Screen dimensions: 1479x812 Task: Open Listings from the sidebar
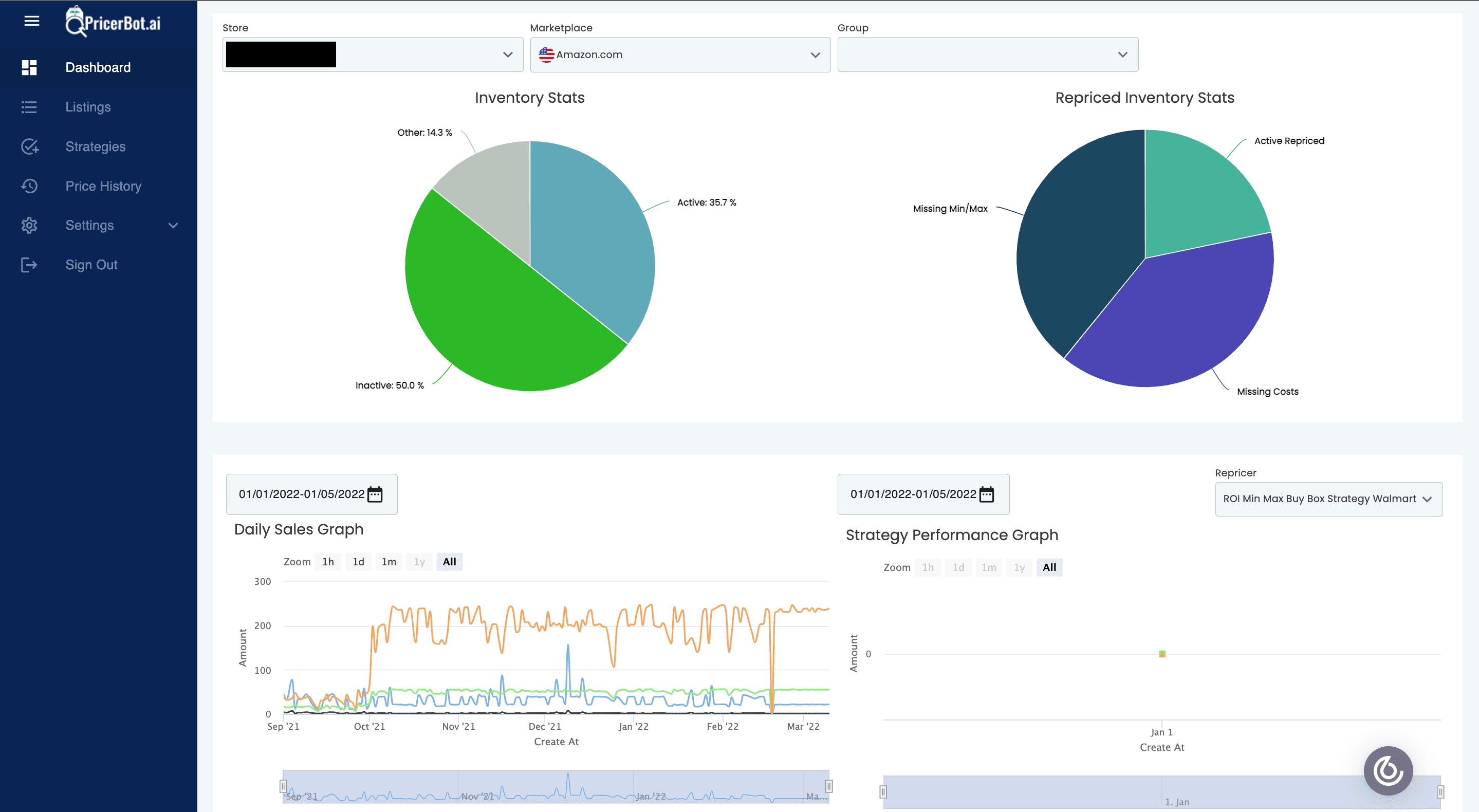point(87,107)
